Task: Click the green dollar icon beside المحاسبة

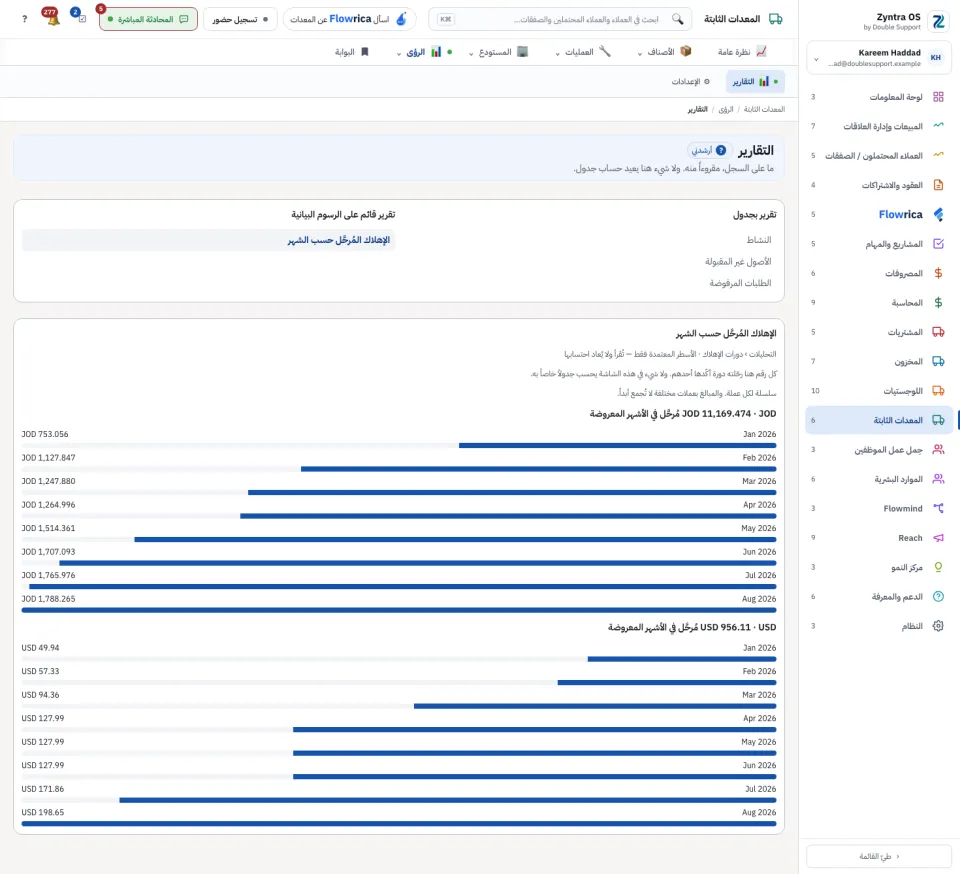Action: point(938,302)
